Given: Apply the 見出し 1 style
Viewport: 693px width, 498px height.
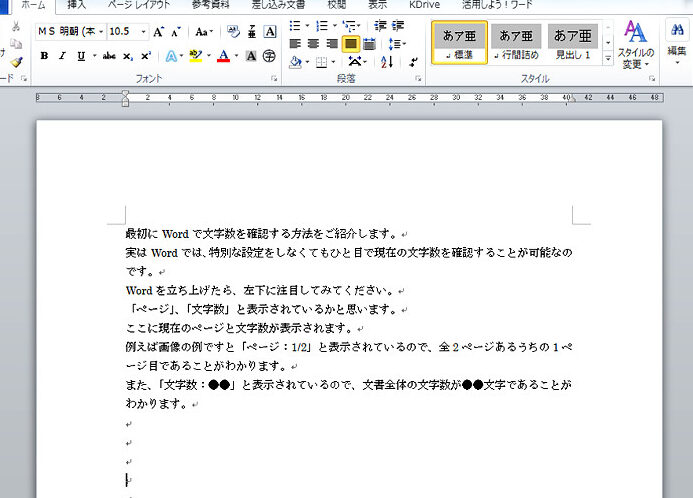Looking at the screenshot, I should (x=572, y=44).
